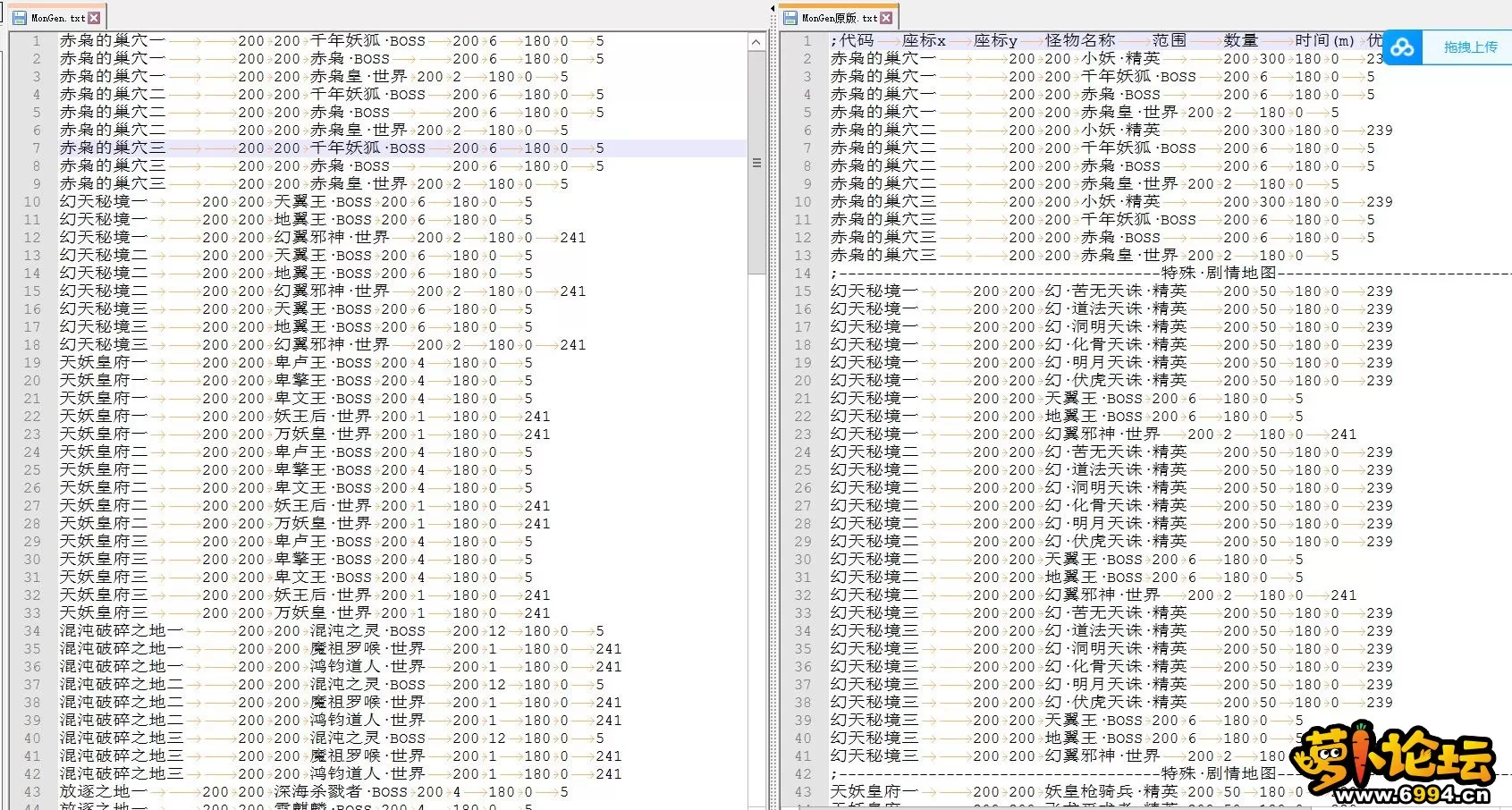
Task: Click left pane scrollbar up arrow
Action: (x=756, y=42)
